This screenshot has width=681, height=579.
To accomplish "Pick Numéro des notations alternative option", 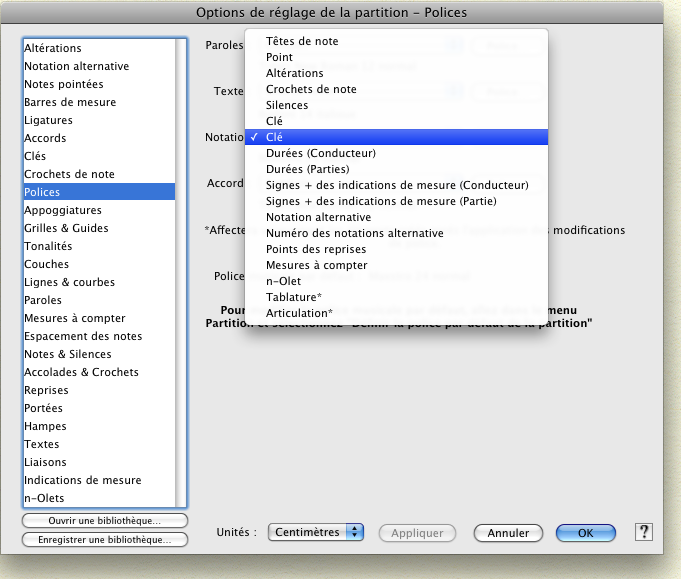I will (354, 233).
